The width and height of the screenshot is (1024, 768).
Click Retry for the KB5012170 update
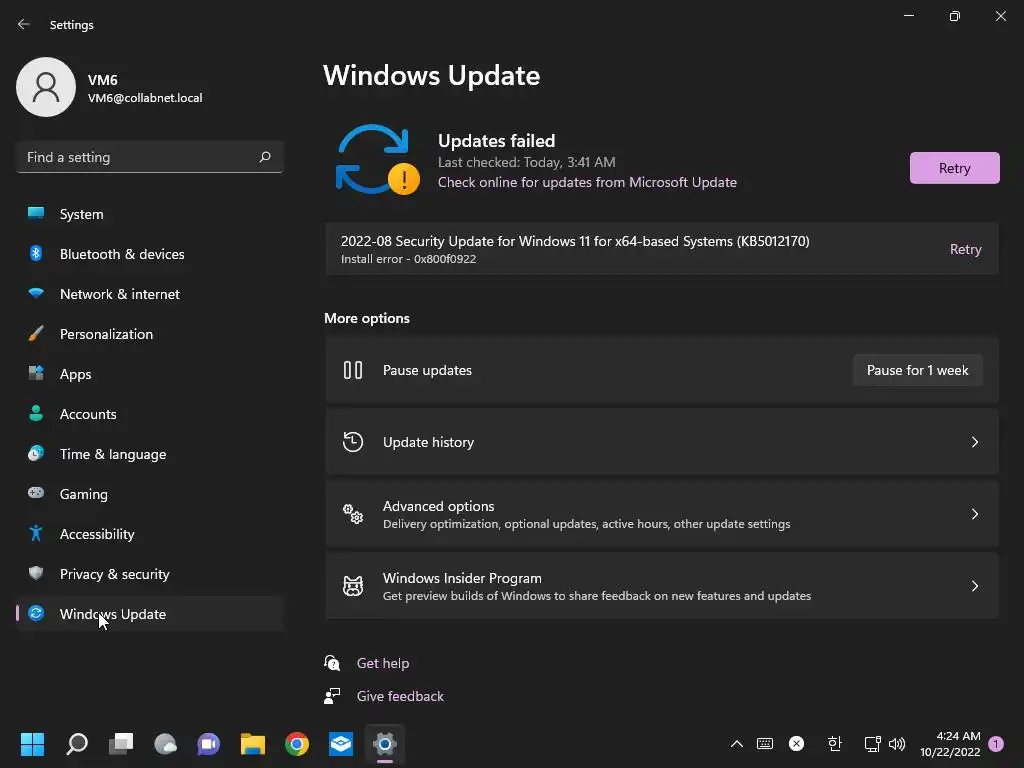tap(965, 249)
